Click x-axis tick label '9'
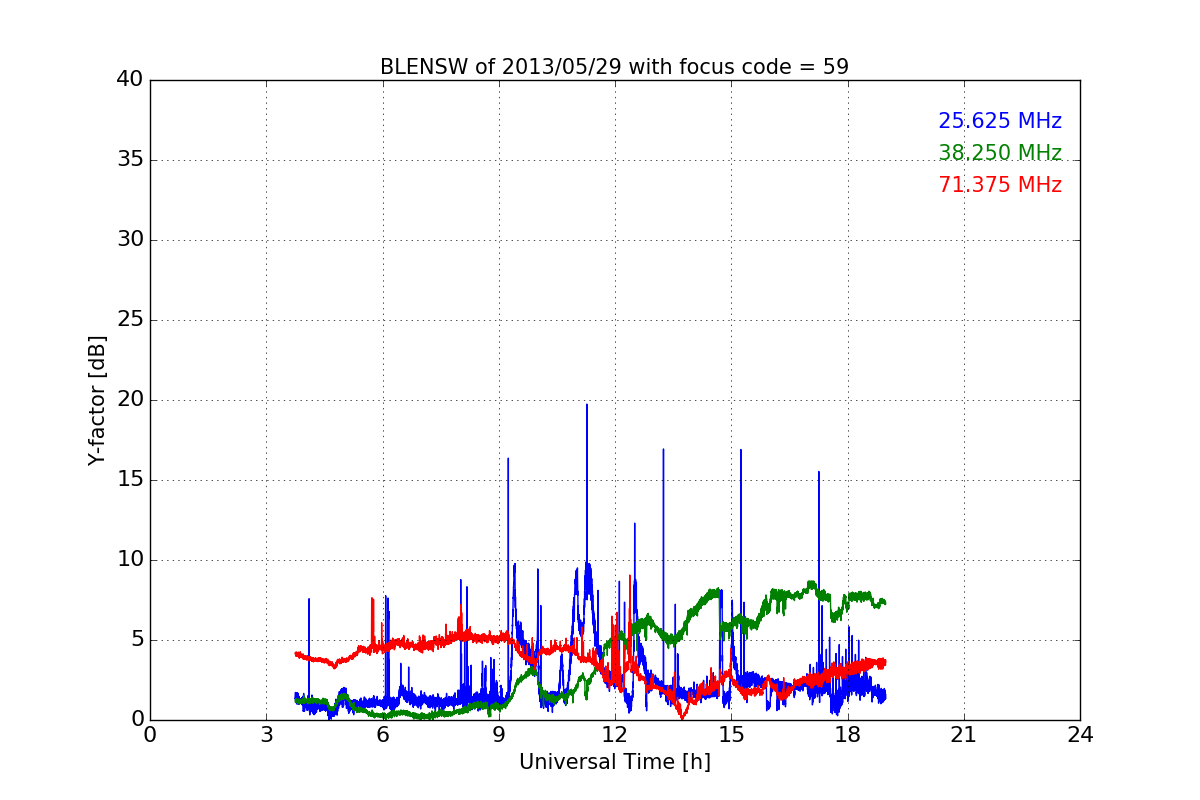The height and width of the screenshot is (800, 1200). pyautogui.click(x=498, y=735)
